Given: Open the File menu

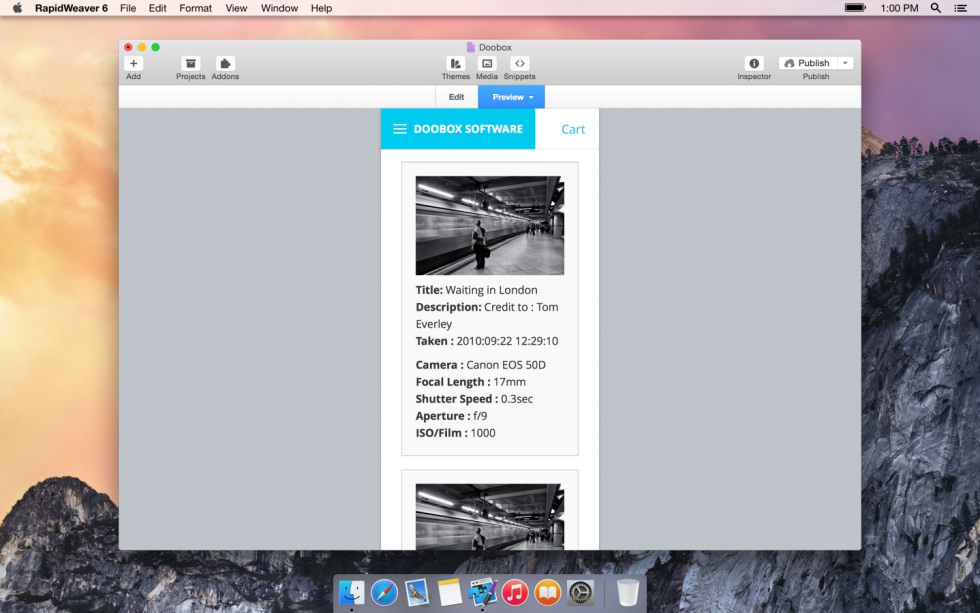Looking at the screenshot, I should [x=128, y=8].
